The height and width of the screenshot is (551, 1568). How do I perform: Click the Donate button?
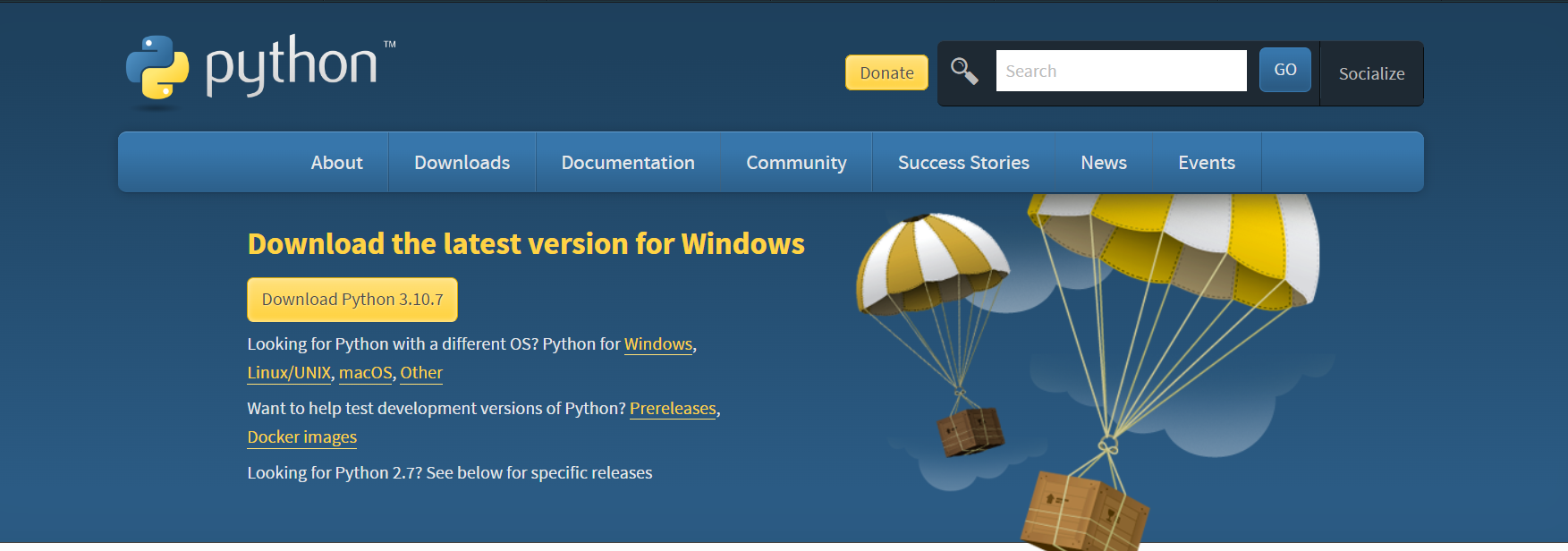pos(886,72)
